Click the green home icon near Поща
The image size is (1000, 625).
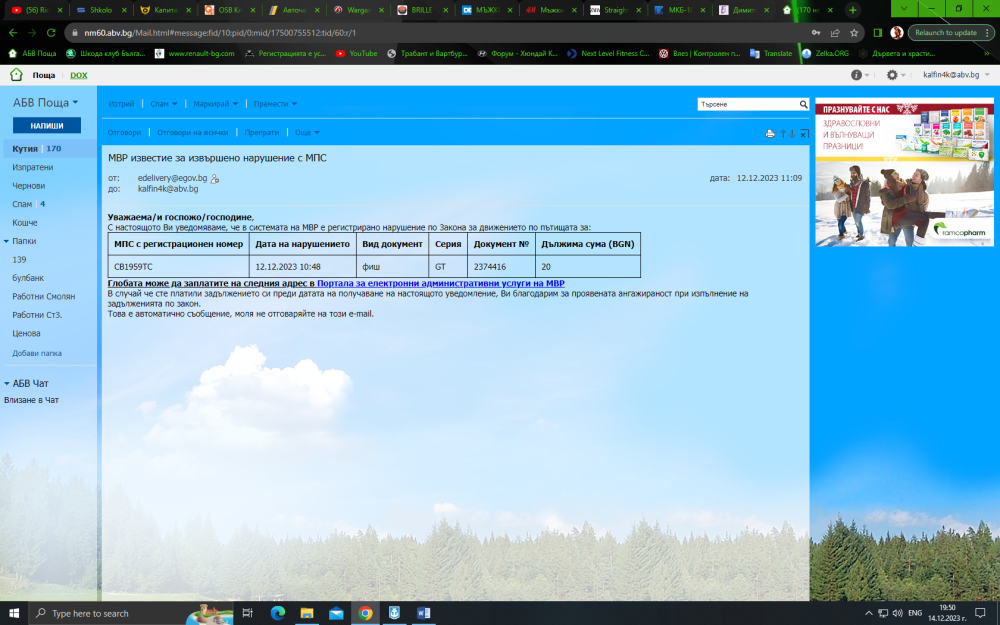pos(14,74)
